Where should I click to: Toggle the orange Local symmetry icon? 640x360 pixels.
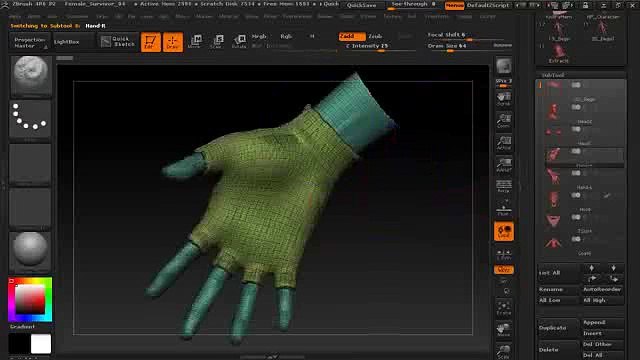(504, 231)
